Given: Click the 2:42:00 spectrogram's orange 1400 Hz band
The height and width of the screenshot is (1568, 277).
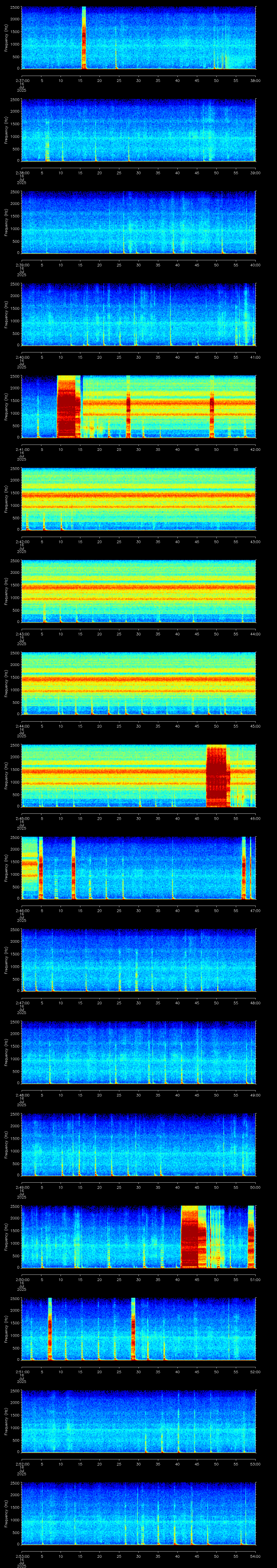Looking at the screenshot, I should point(138,495).
